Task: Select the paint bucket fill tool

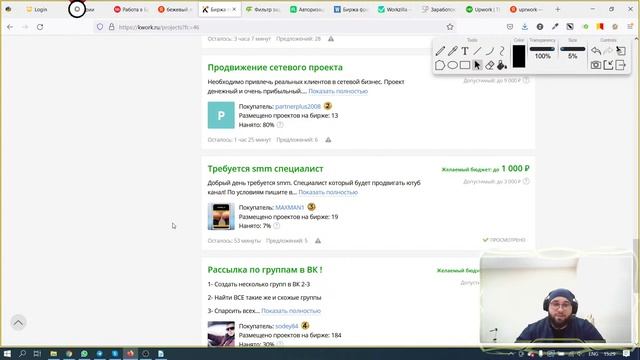Action: [502, 65]
